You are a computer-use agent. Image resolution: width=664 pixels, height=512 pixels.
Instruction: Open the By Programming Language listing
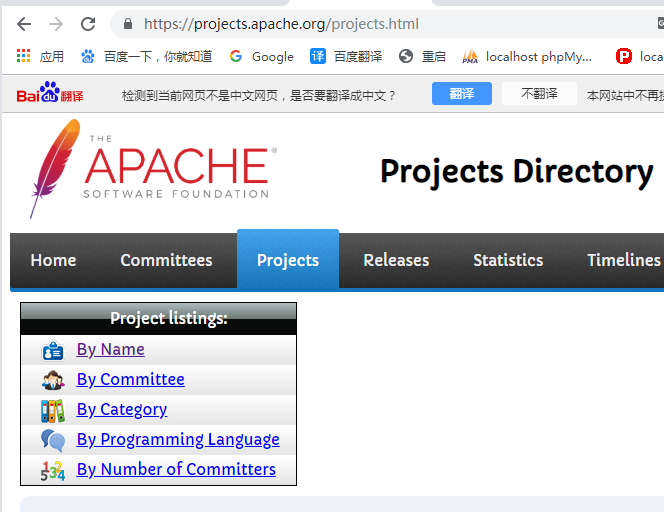[x=178, y=440]
